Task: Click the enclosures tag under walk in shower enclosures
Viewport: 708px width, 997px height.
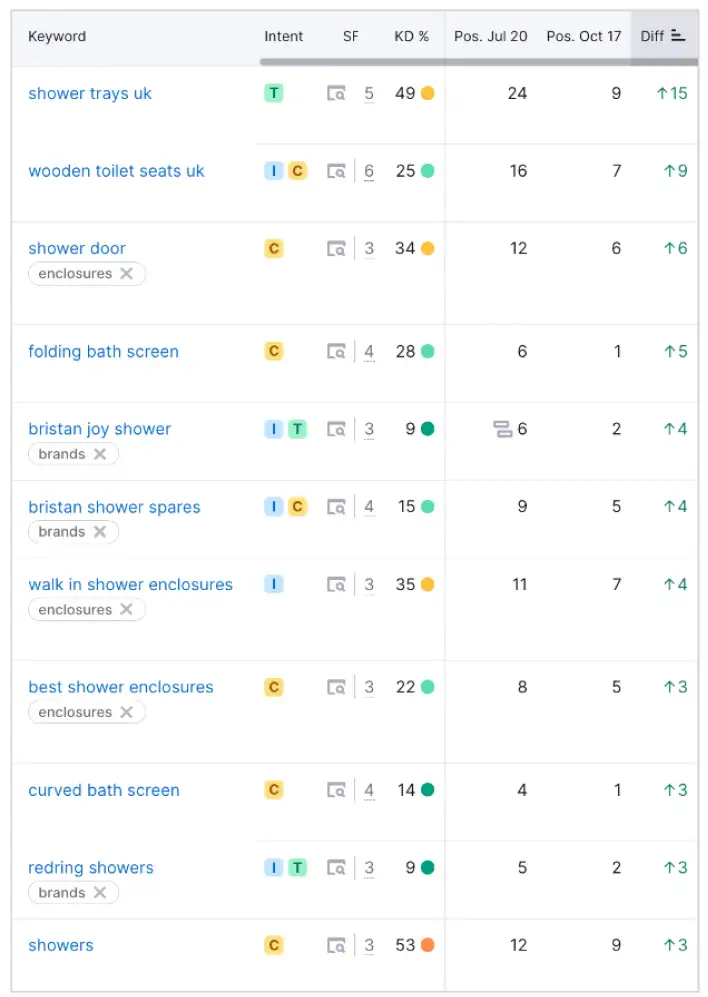Action: 75,610
